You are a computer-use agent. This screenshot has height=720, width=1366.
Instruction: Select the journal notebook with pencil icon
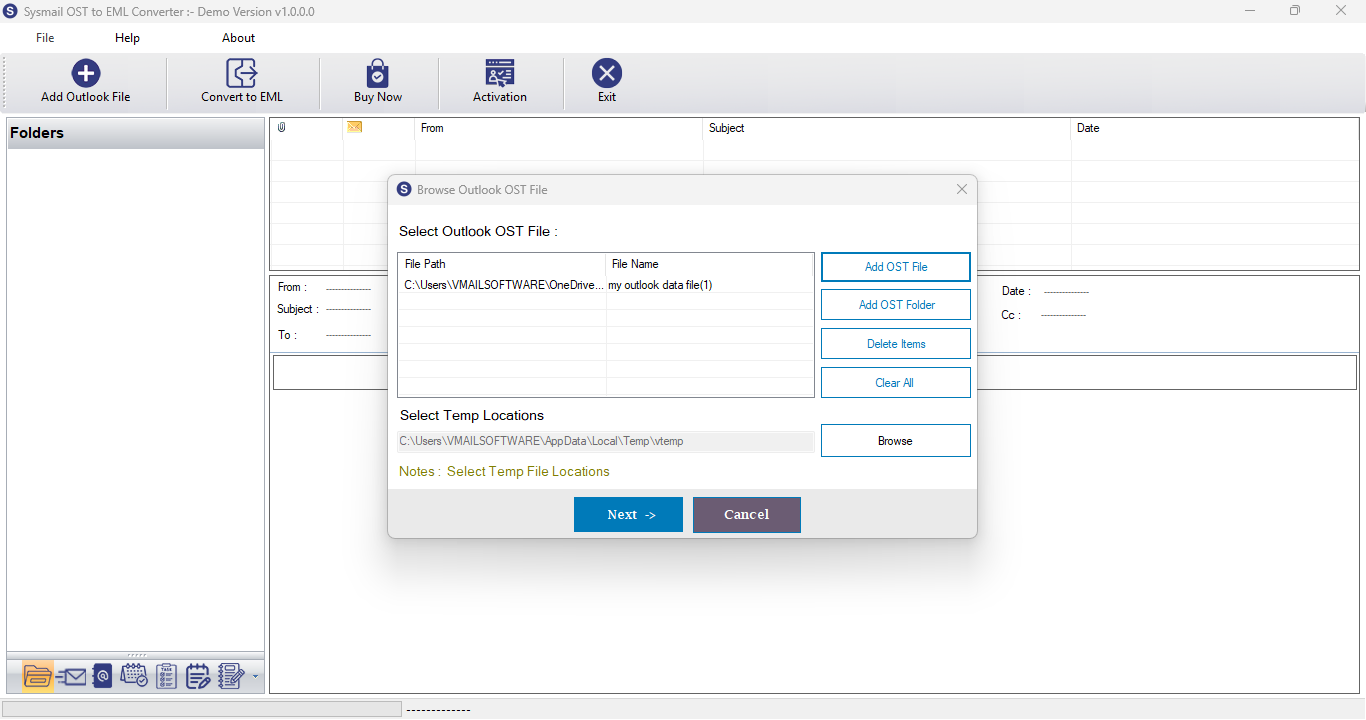coord(231,677)
